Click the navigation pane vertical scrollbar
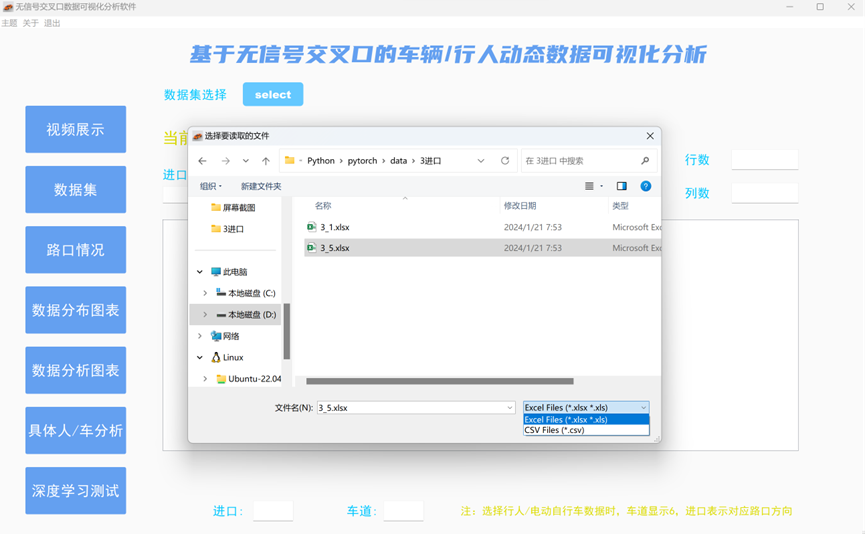 click(286, 331)
